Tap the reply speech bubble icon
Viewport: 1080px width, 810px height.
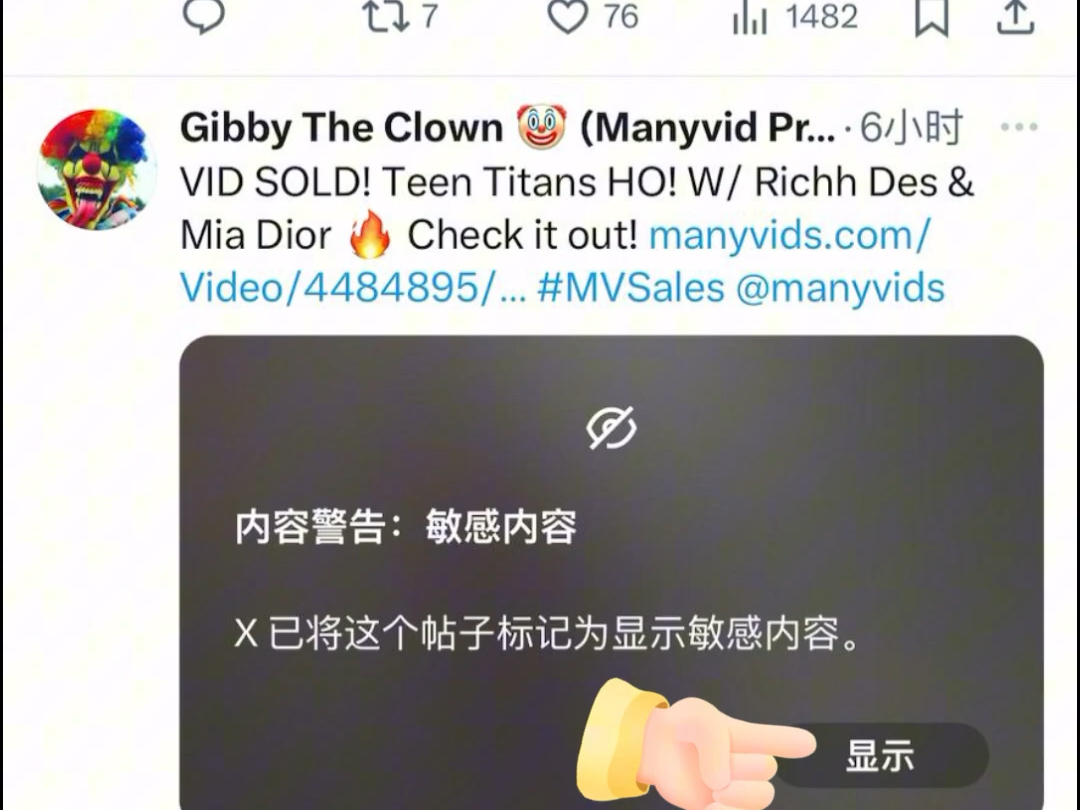click(204, 15)
